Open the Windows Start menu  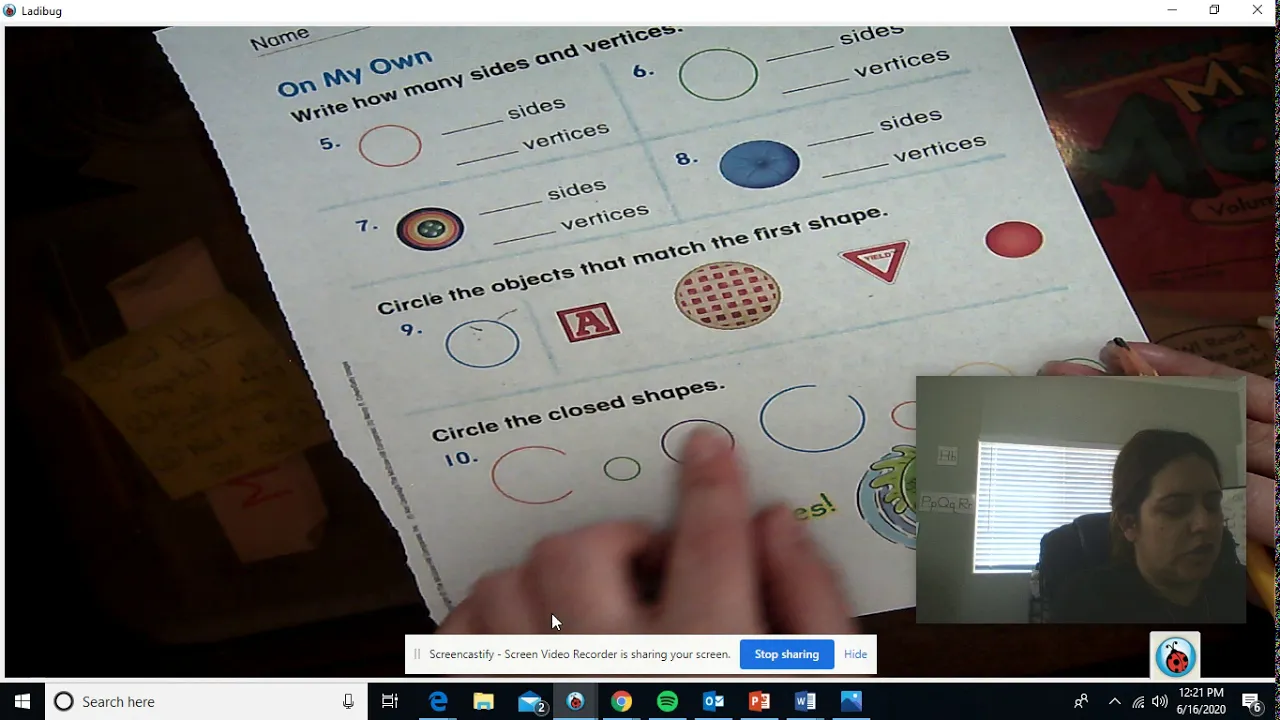(22, 701)
